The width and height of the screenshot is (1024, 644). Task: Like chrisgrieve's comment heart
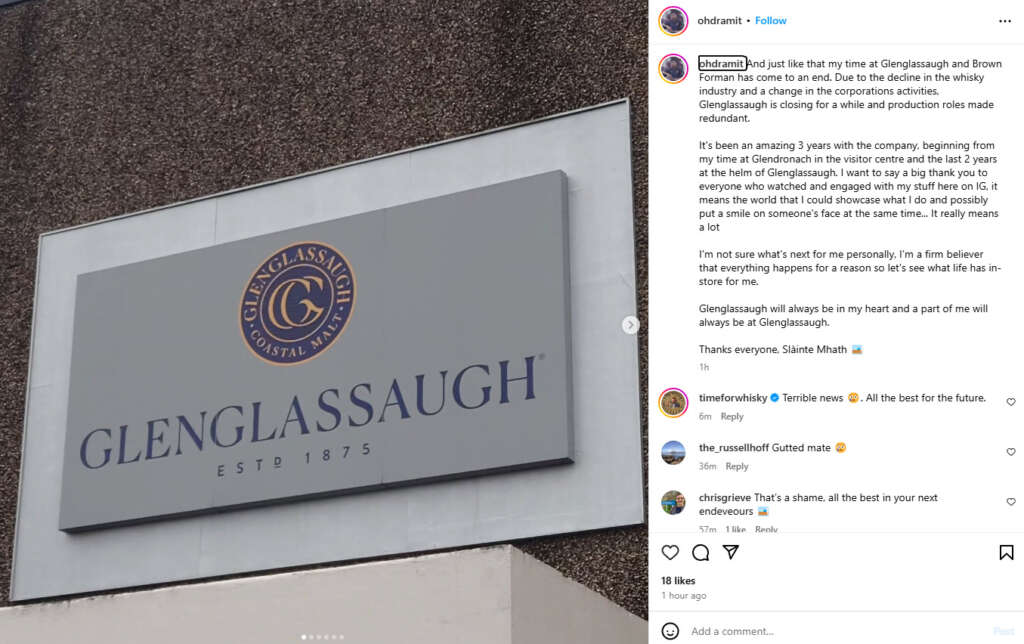(1010, 502)
